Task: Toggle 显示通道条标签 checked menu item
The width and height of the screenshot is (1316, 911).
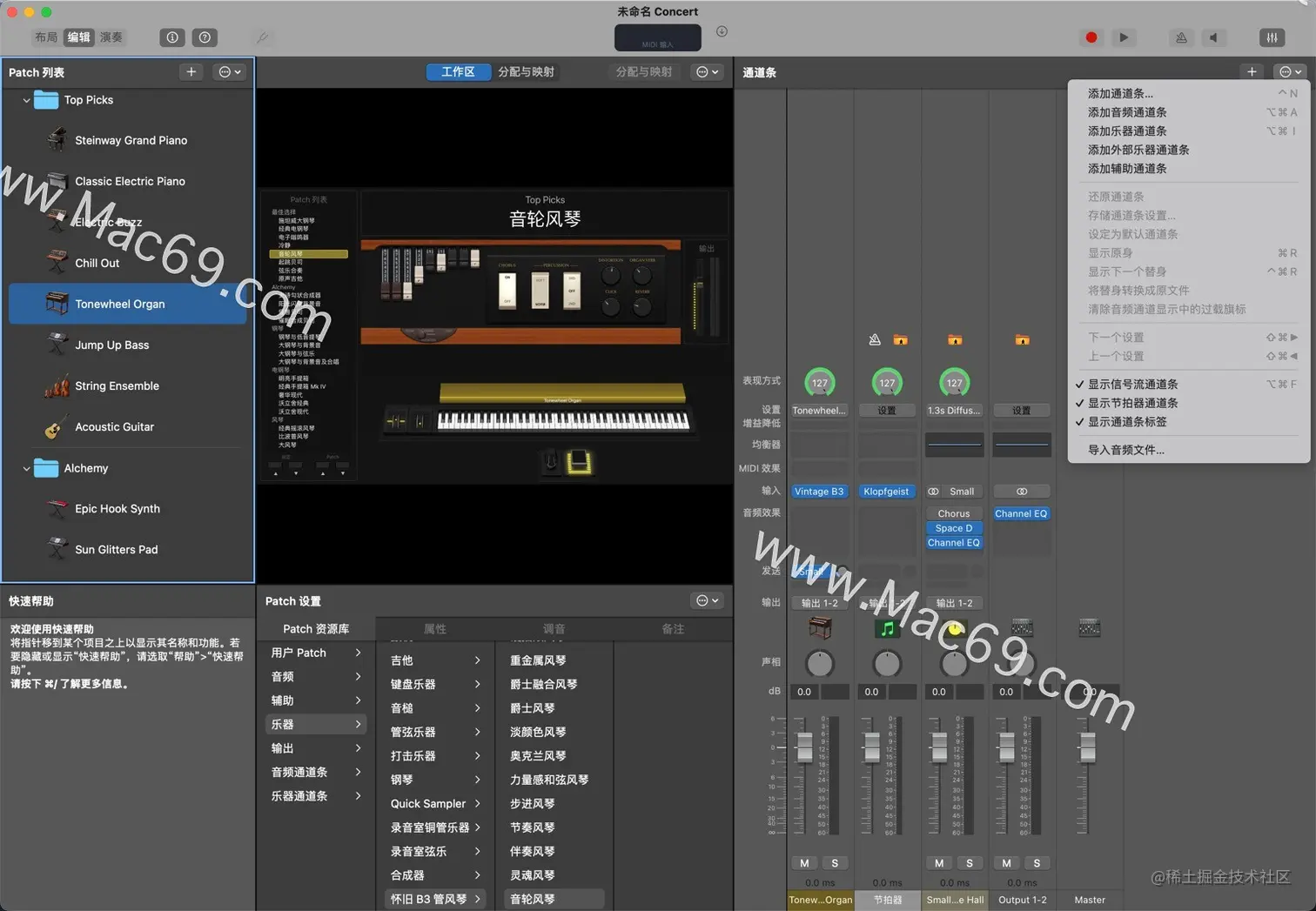Action: pyautogui.click(x=1188, y=422)
